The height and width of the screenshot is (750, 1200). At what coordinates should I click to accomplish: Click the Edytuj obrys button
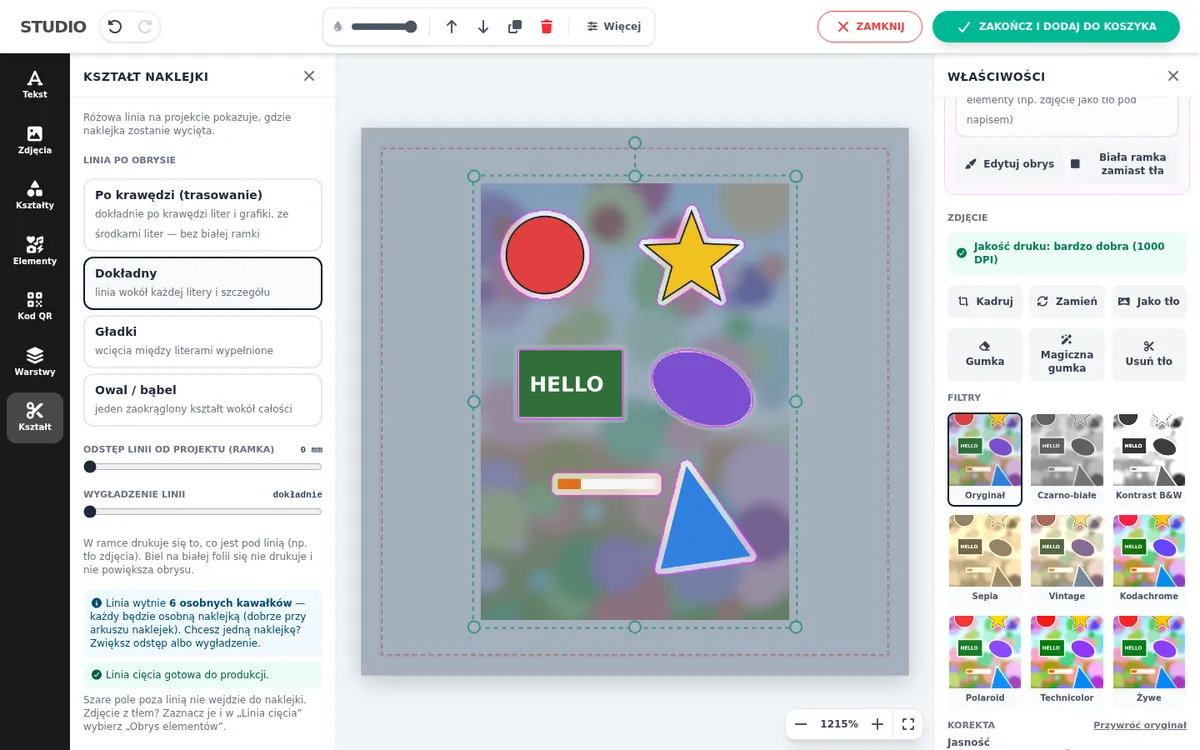click(1009, 164)
